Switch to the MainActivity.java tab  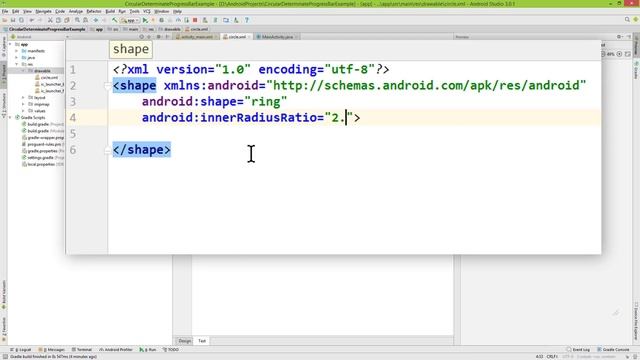[x=277, y=37]
